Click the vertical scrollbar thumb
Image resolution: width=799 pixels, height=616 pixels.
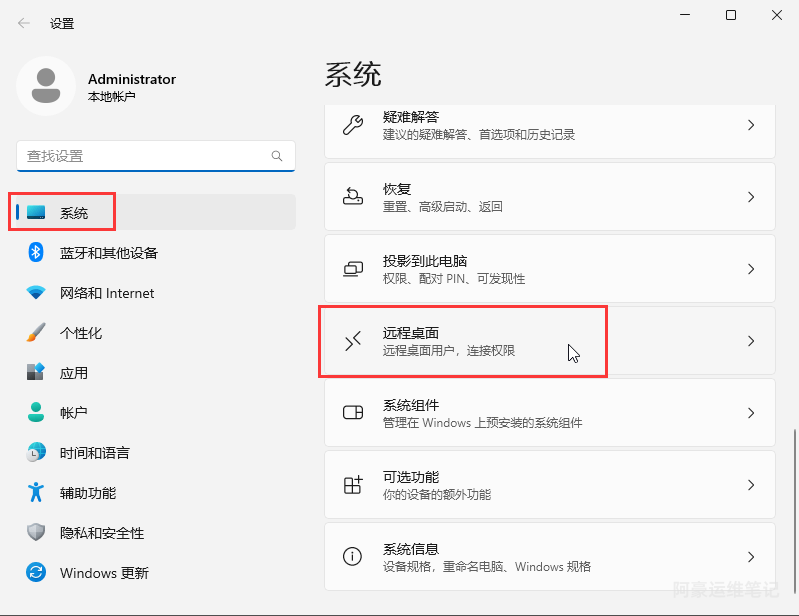794,512
